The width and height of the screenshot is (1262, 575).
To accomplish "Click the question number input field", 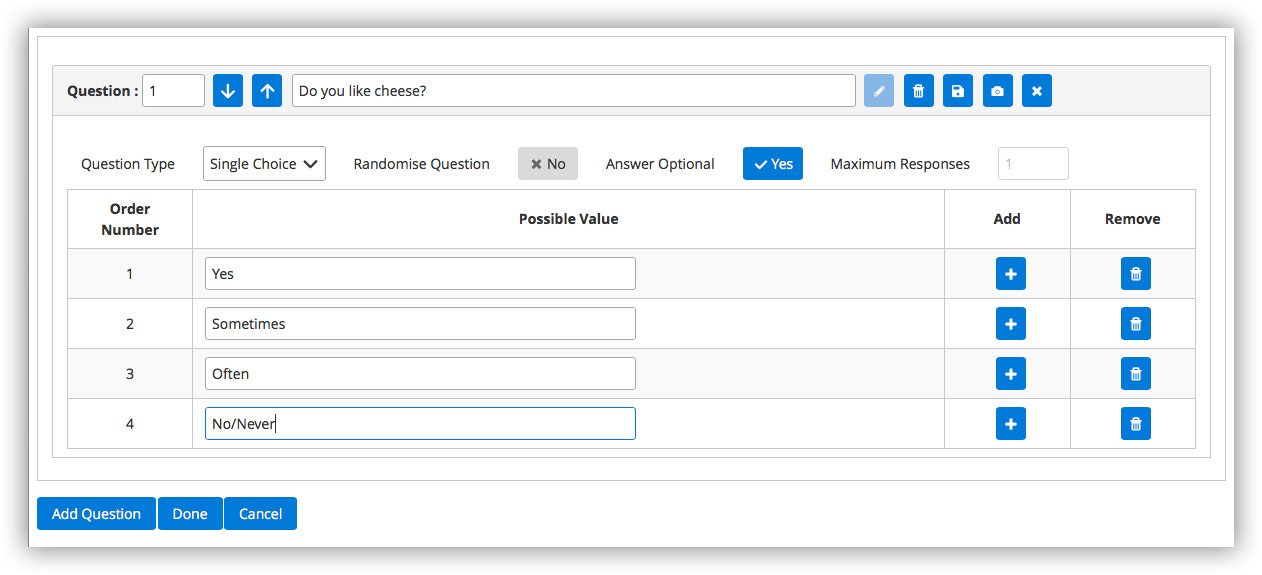I will [x=173, y=91].
